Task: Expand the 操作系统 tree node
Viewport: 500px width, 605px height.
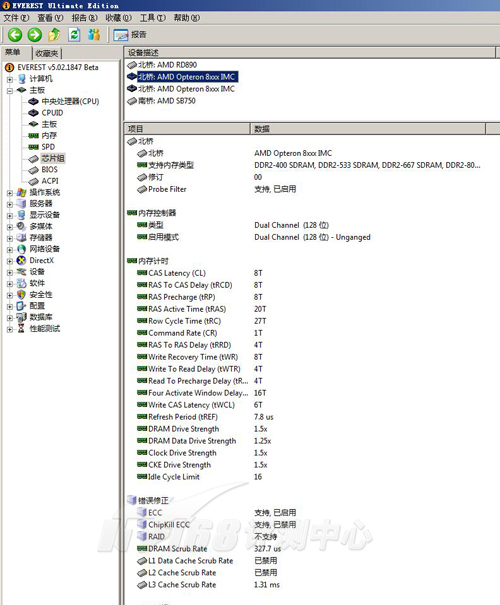Action: pyautogui.click(x=10, y=193)
